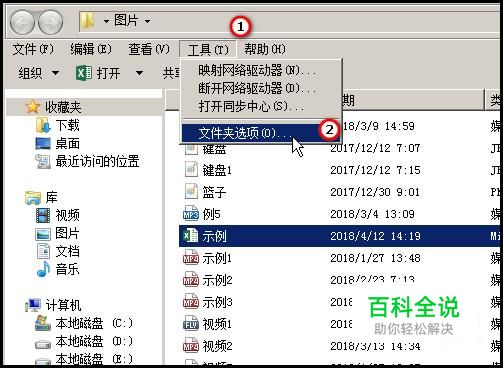Click the 收藏夹 star icon
The height and width of the screenshot is (368, 503).
32,107
